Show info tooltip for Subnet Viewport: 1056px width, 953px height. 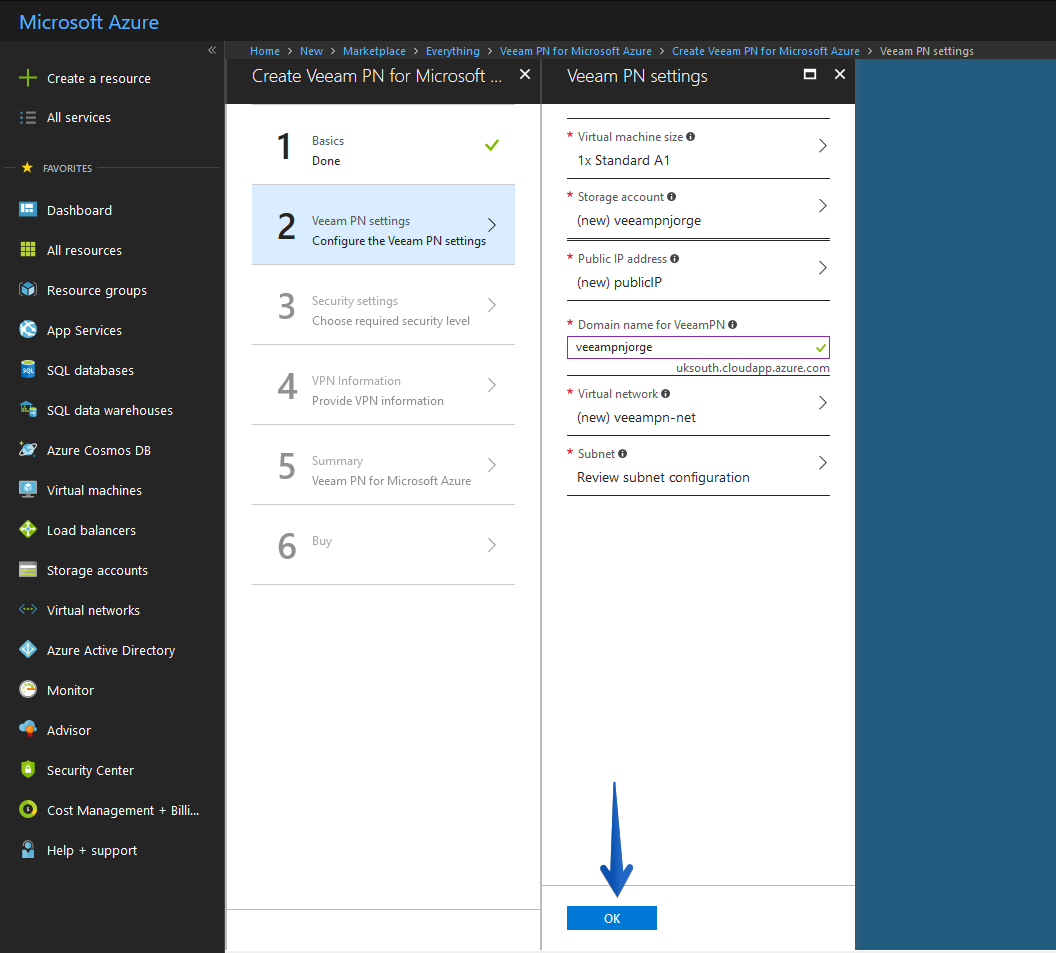pos(622,453)
